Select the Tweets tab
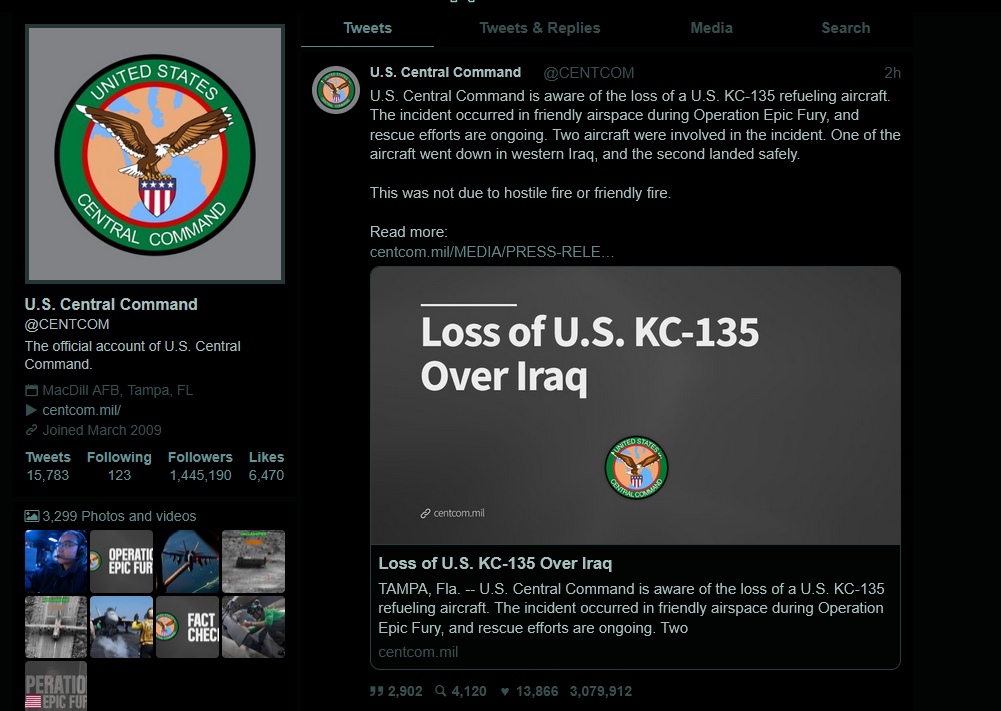Viewport: 1001px width, 711px height. (x=367, y=28)
